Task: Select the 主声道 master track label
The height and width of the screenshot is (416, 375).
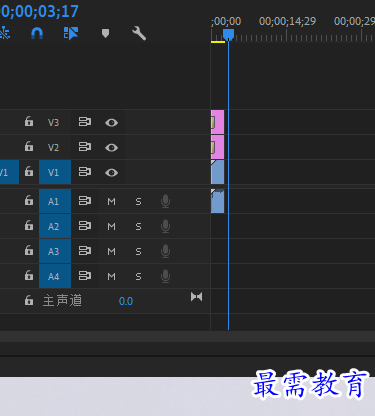Action: [x=62, y=300]
